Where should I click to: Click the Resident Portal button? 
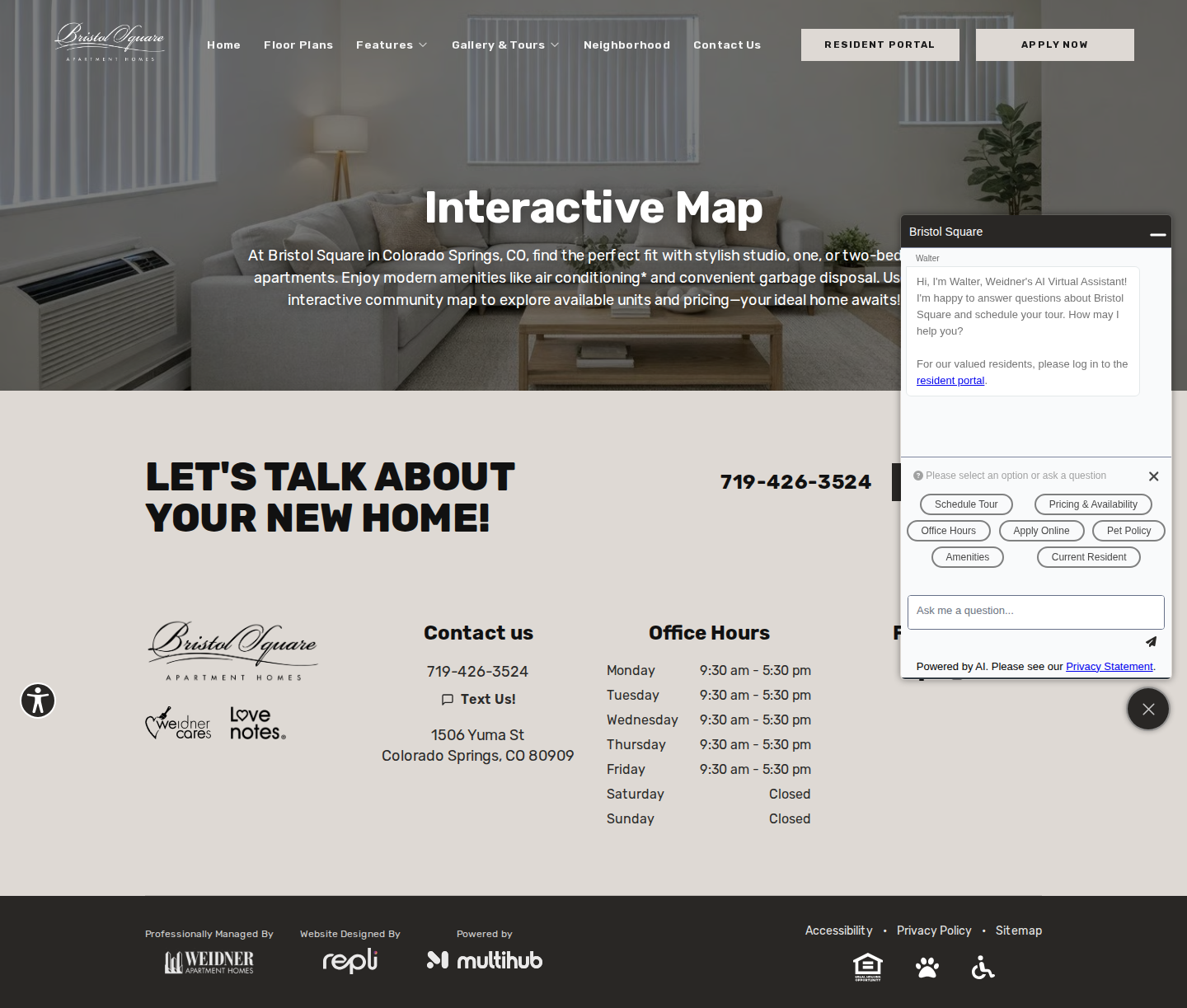point(880,45)
